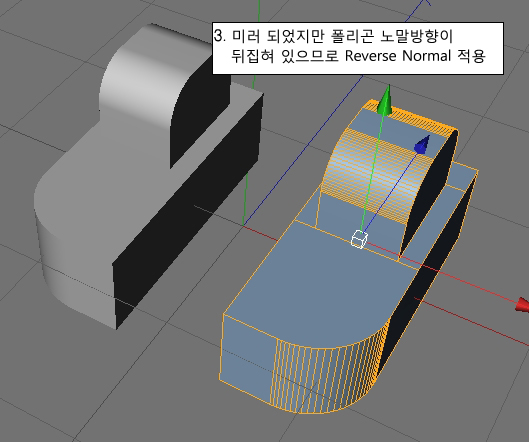Click the red X-axis arrow tip

(x=523, y=304)
